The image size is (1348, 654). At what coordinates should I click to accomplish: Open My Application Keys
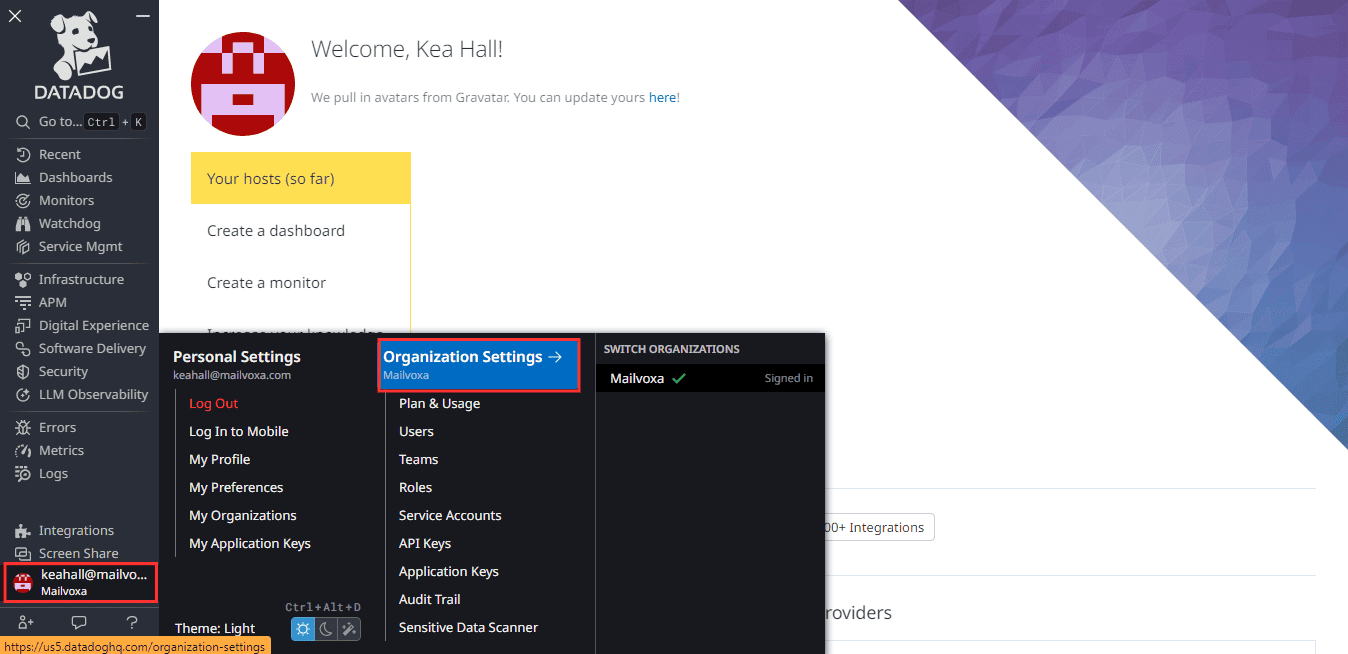click(250, 544)
